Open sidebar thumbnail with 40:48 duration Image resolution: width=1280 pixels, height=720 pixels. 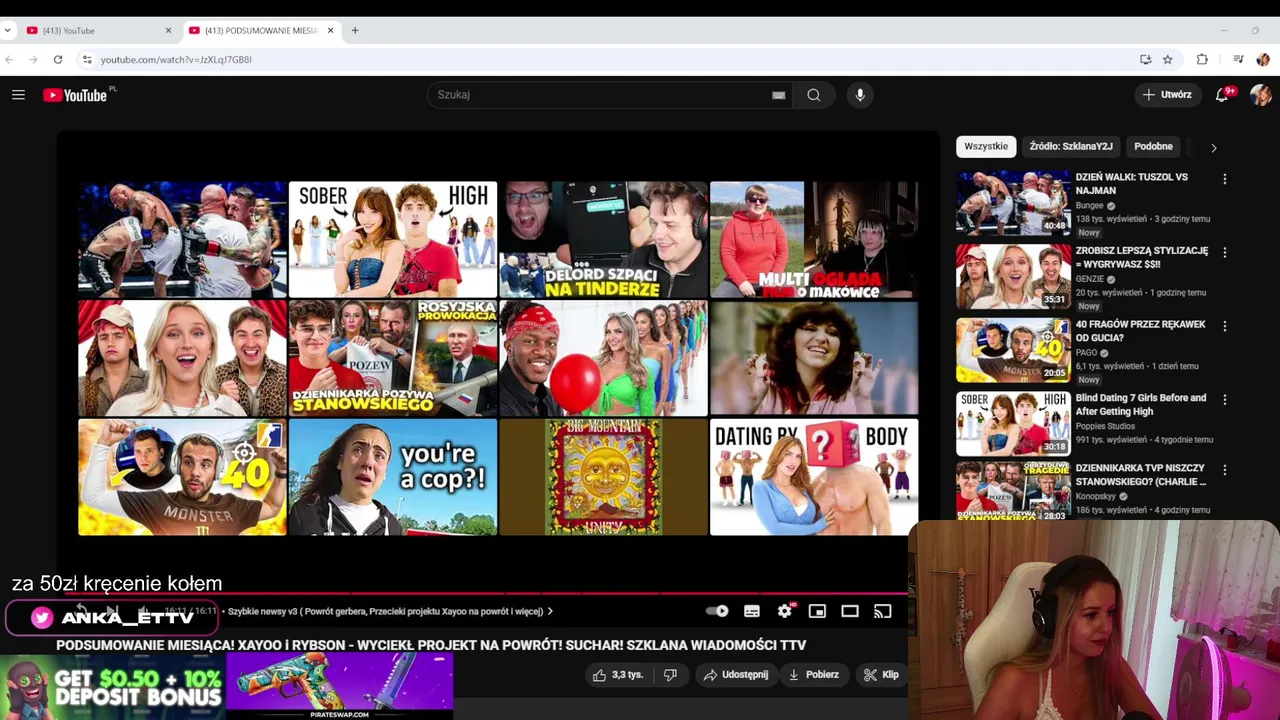point(1013,203)
